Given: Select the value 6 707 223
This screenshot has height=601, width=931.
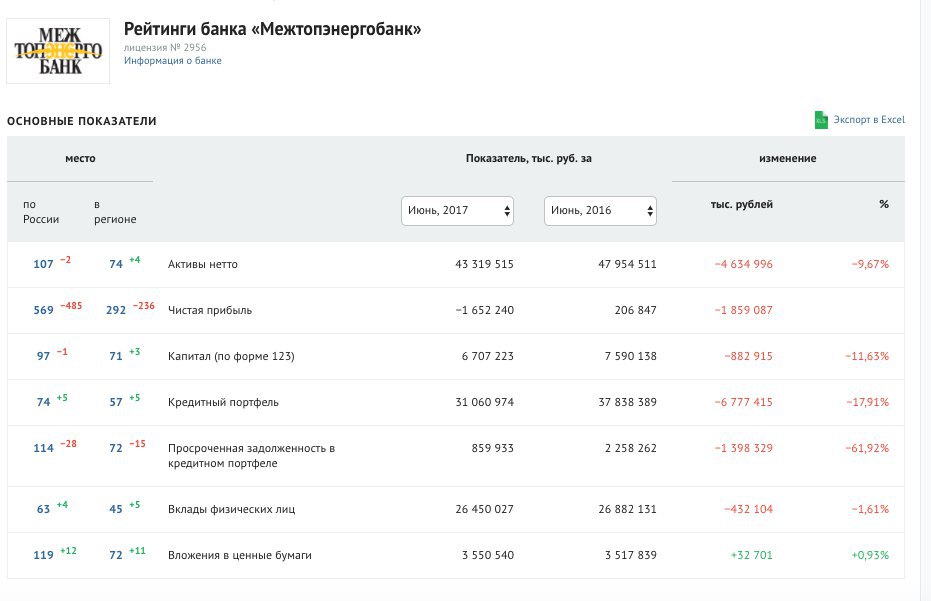Looking at the screenshot, I should pyautogui.click(x=487, y=356).
